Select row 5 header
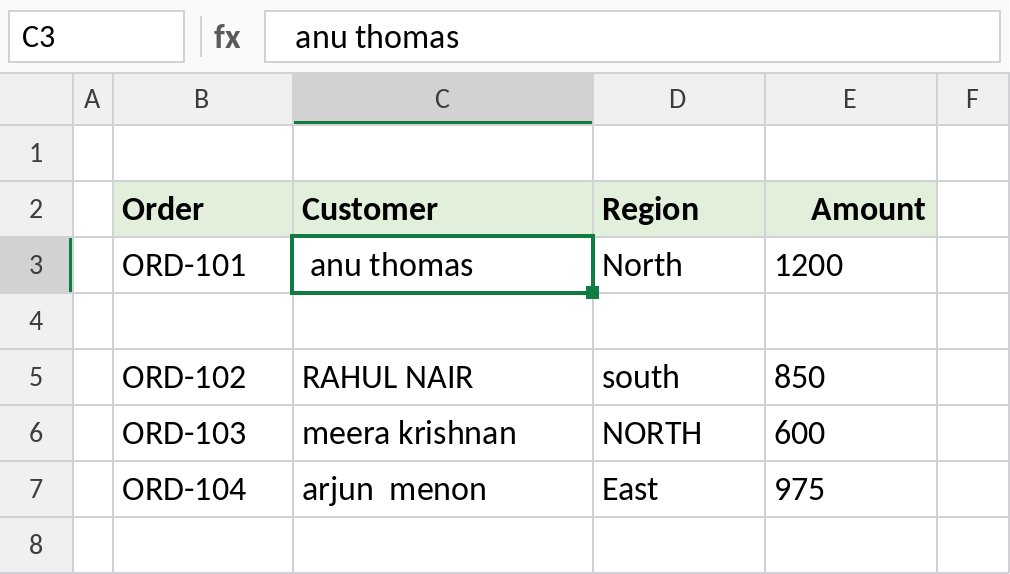The width and height of the screenshot is (1010, 574). tap(36, 378)
